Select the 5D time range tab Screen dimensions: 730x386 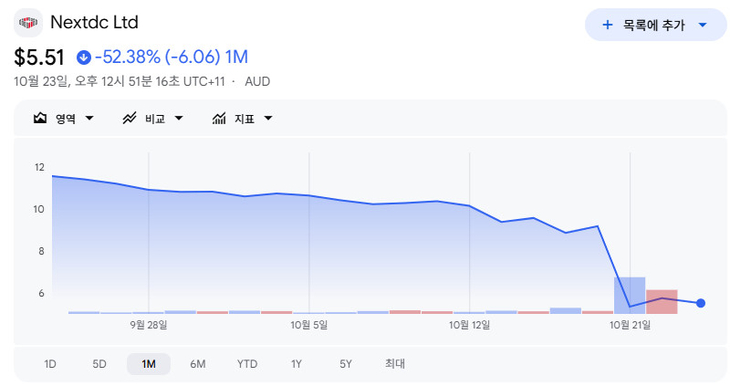[99, 364]
